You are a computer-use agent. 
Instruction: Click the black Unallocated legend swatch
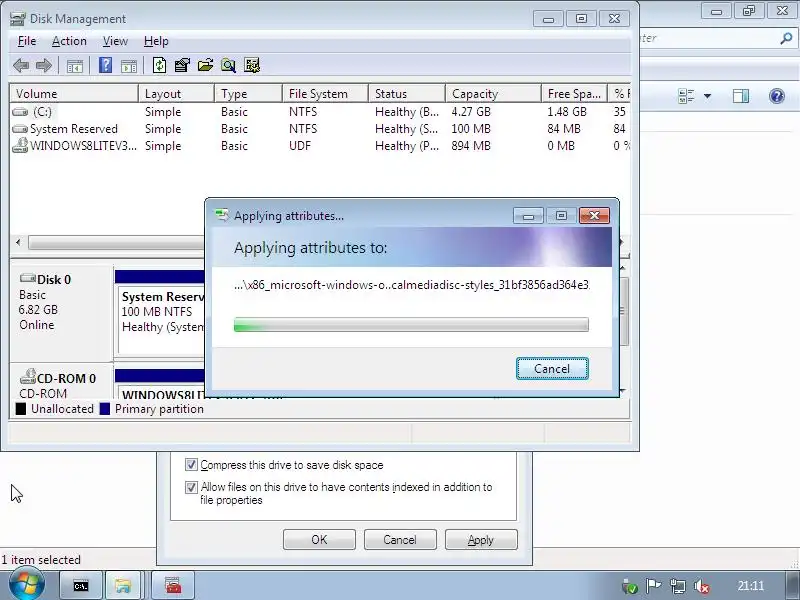tap(21, 409)
